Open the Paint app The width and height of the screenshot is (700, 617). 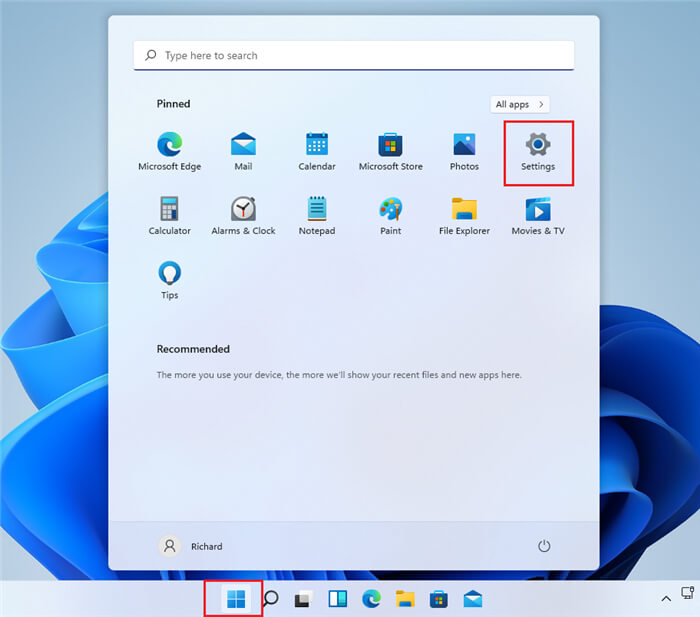pos(391,215)
